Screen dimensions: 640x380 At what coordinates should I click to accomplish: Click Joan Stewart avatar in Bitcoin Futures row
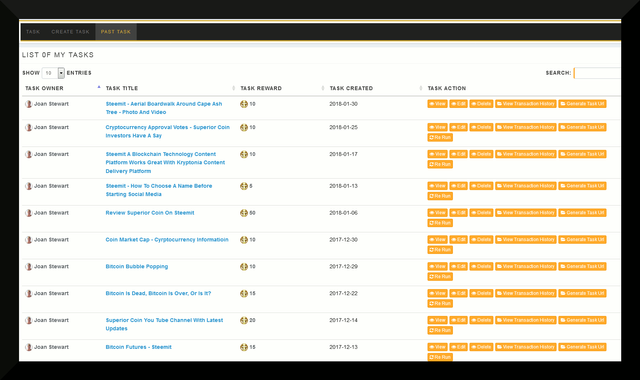click(29, 347)
